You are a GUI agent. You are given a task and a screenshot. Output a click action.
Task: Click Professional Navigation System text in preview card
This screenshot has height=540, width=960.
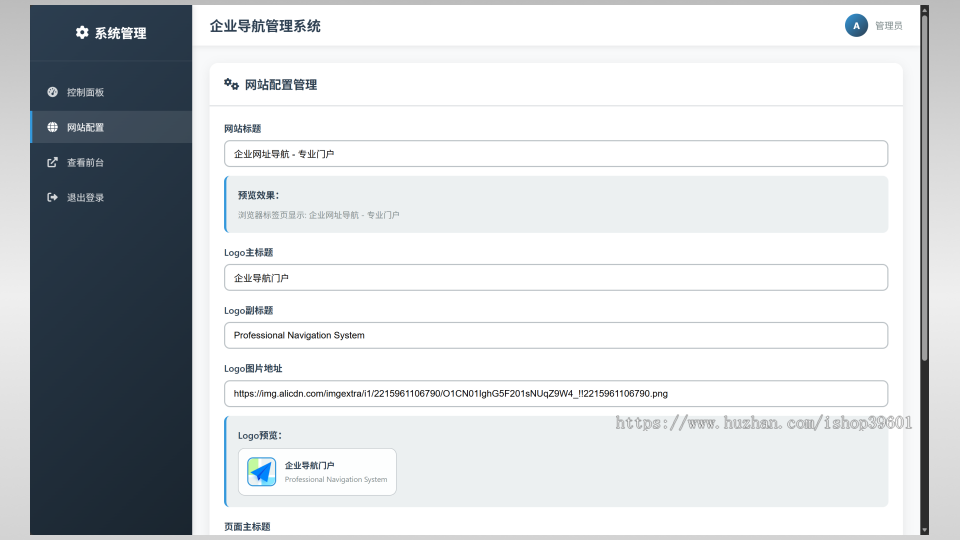(336, 479)
